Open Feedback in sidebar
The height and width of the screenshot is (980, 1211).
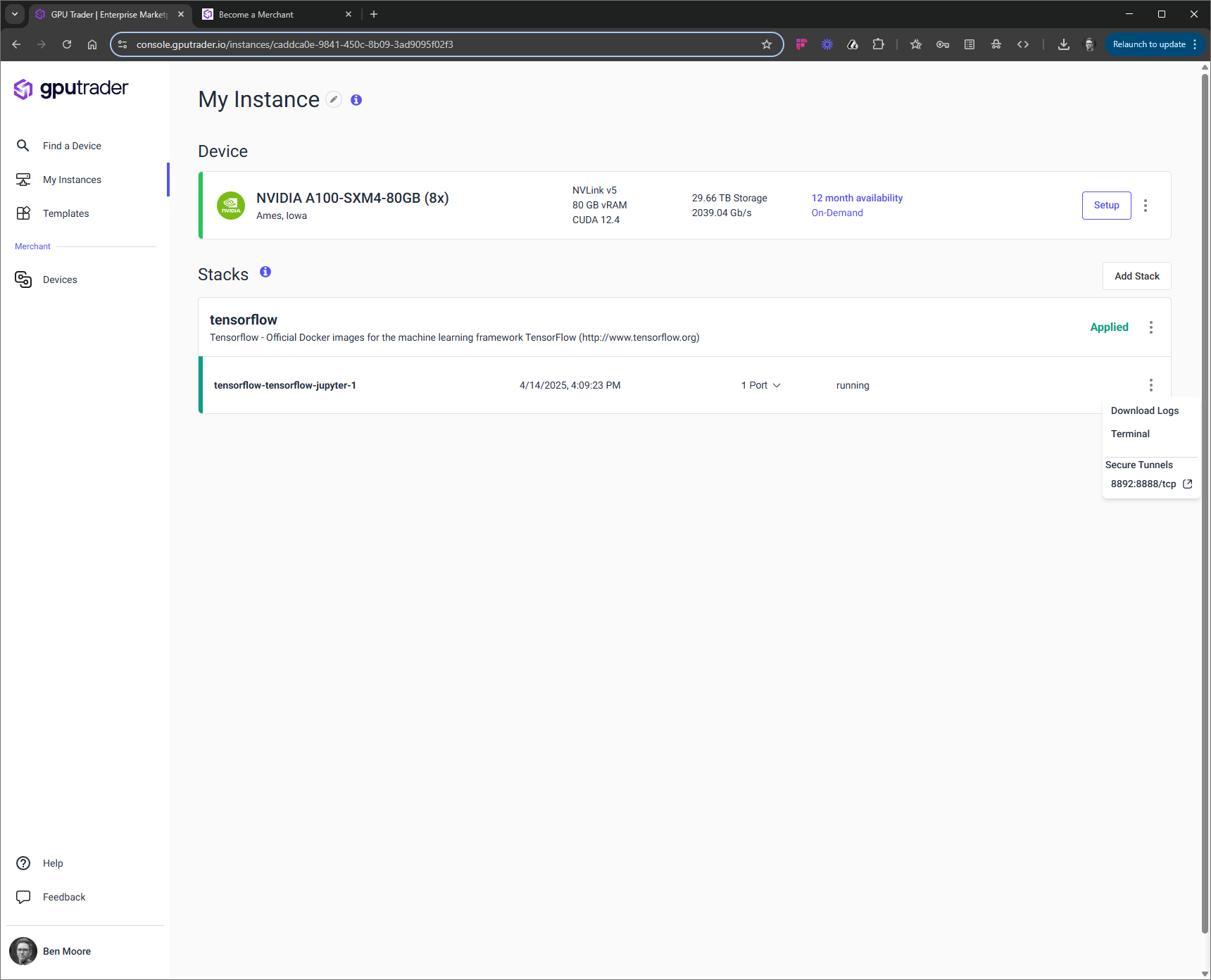tap(64, 897)
